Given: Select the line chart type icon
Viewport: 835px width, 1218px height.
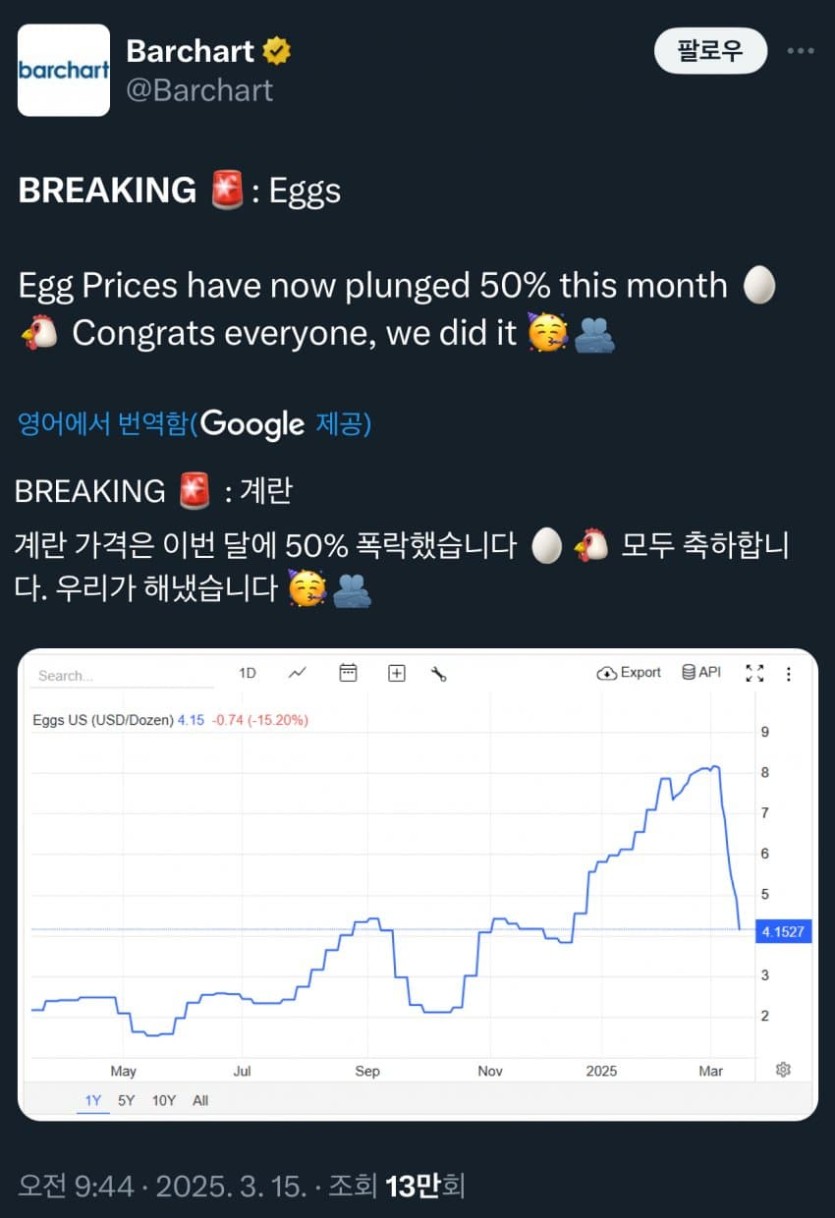Looking at the screenshot, I should (x=298, y=673).
